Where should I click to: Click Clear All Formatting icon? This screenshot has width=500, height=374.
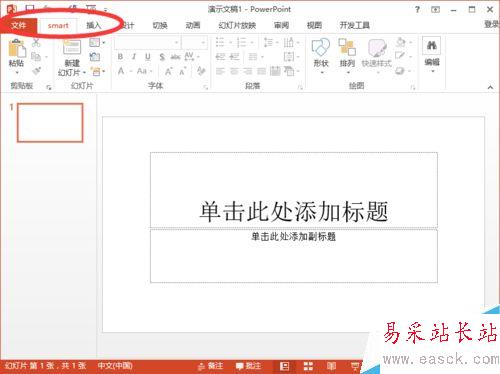(x=201, y=71)
